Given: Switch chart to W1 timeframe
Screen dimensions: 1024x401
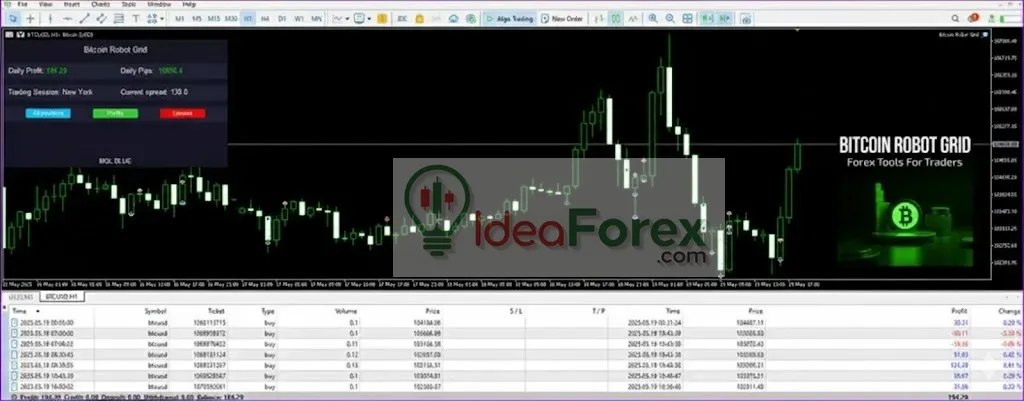Looking at the screenshot, I should [x=299, y=19].
